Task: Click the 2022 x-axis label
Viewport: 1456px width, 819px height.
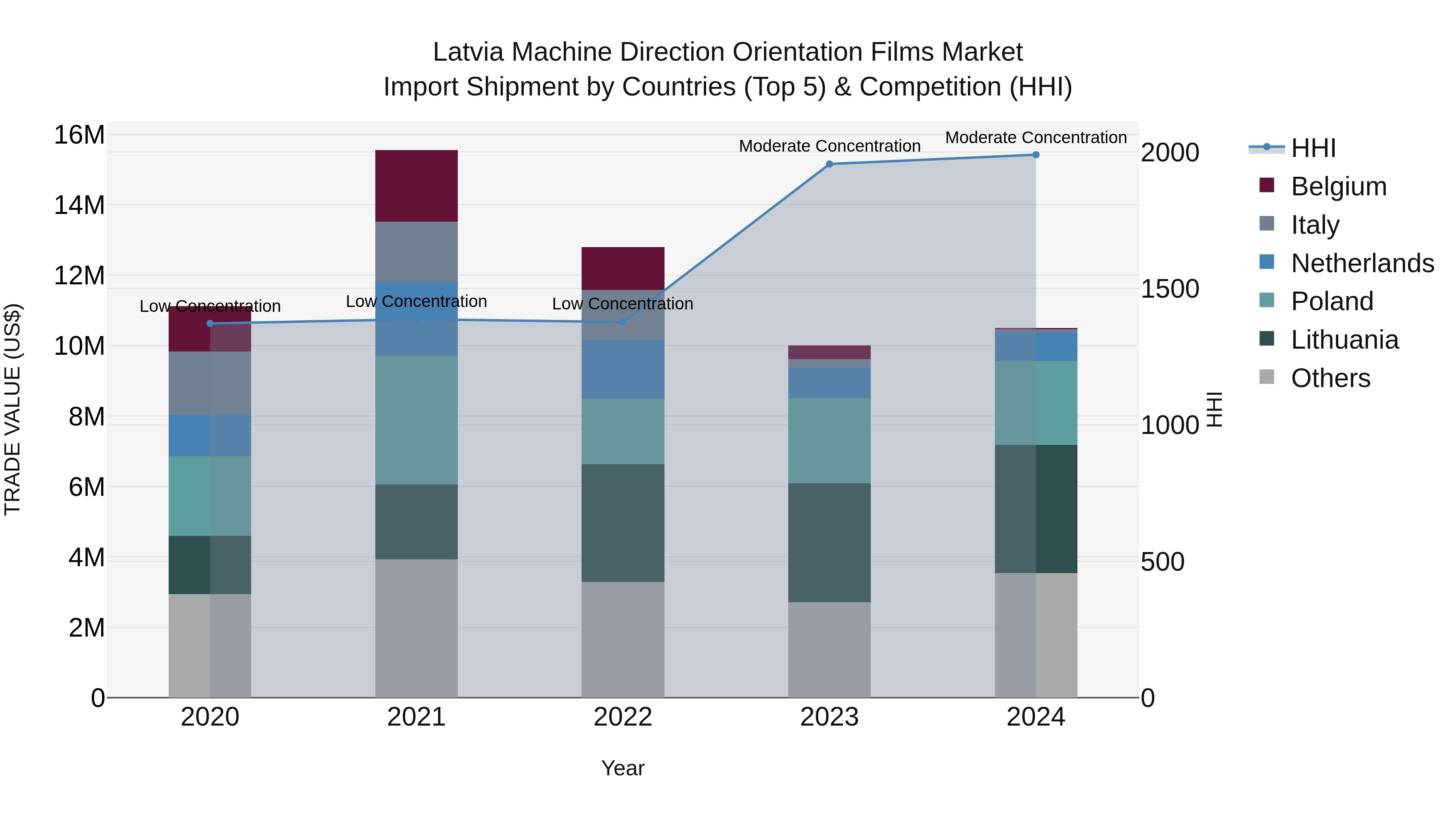Action: click(x=623, y=717)
